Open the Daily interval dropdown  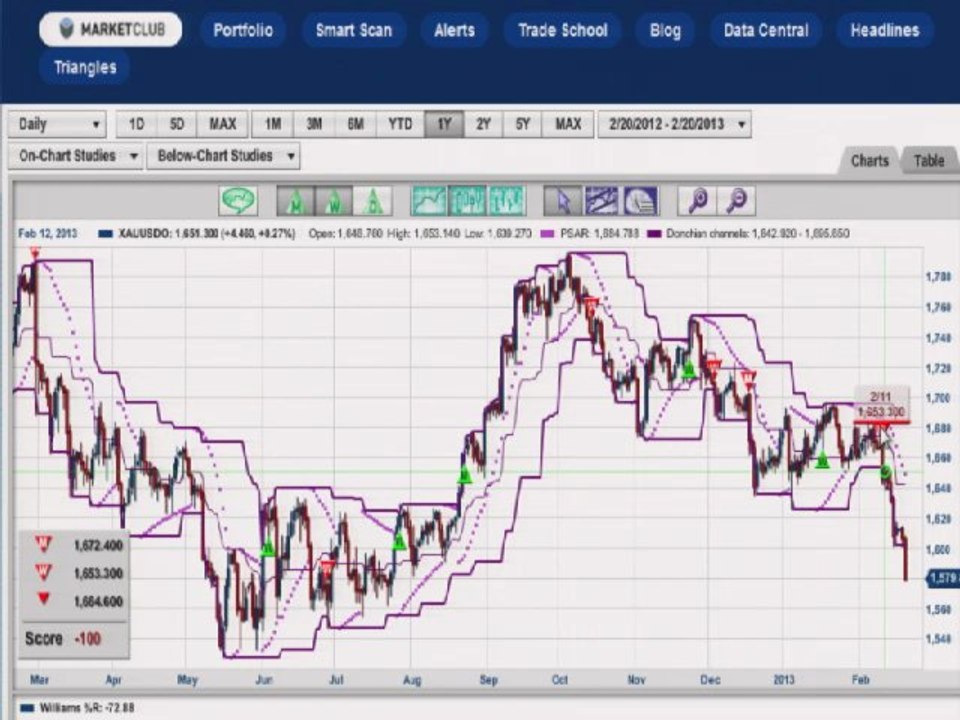(x=57, y=124)
